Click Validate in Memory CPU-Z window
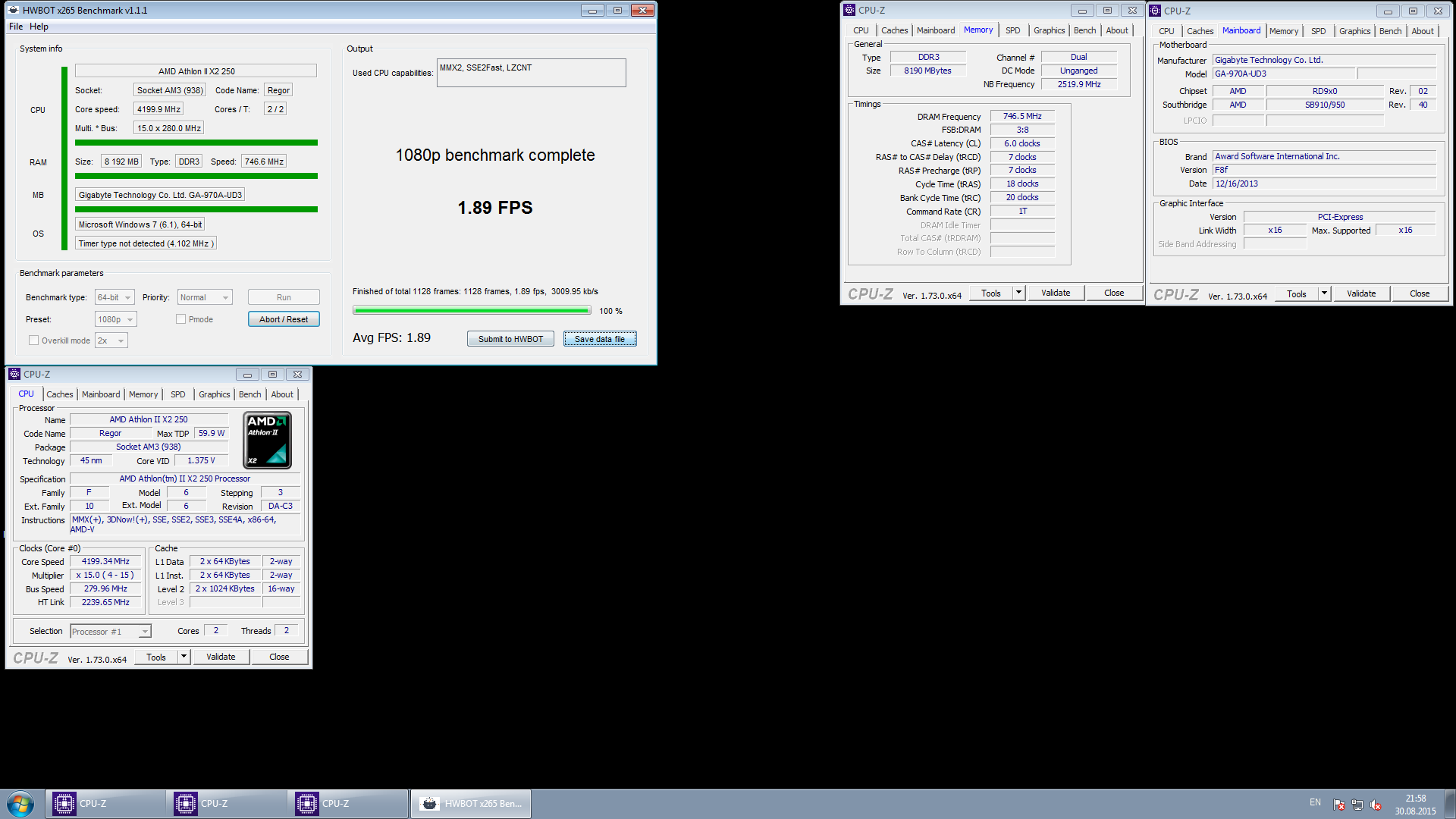The height and width of the screenshot is (819, 1456). (x=1056, y=293)
